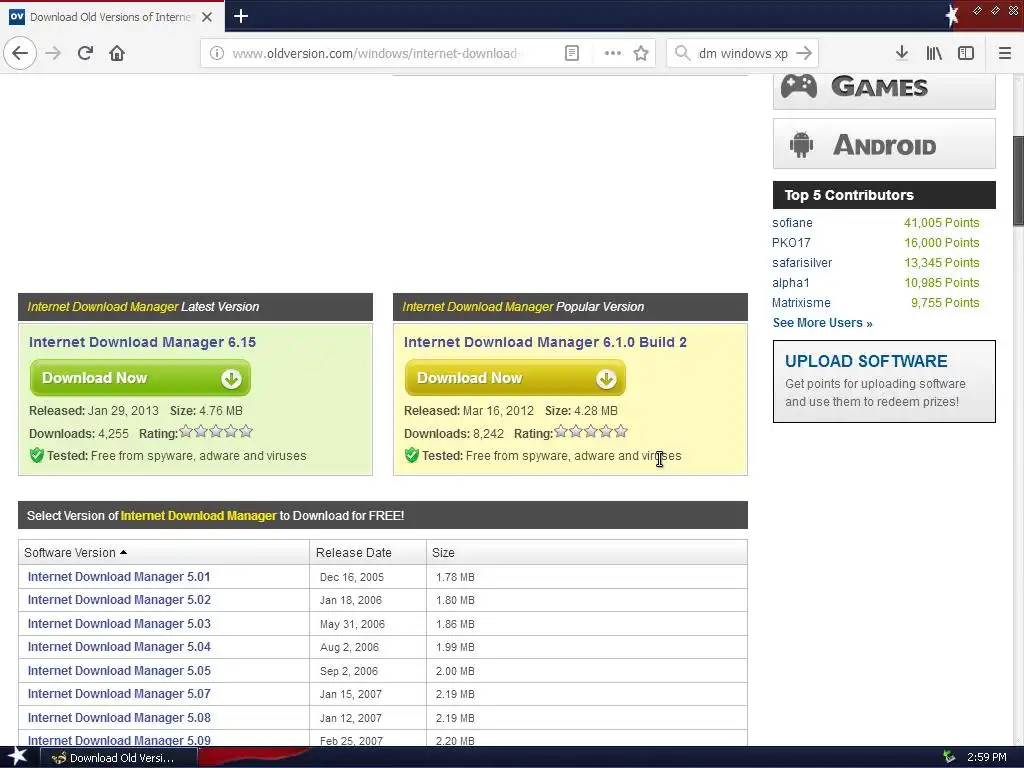Sort by Release Date column
1024x768 pixels.
(x=368, y=552)
